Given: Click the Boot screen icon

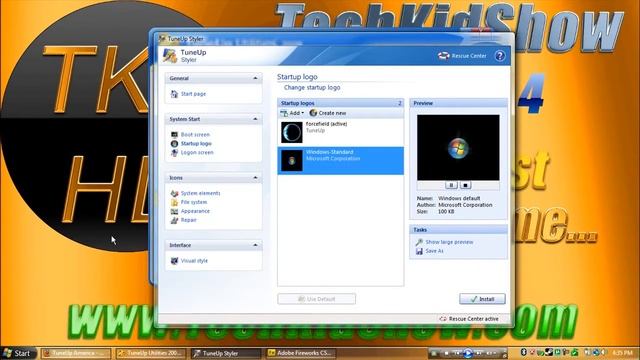Looking at the screenshot, I should click(174, 135).
